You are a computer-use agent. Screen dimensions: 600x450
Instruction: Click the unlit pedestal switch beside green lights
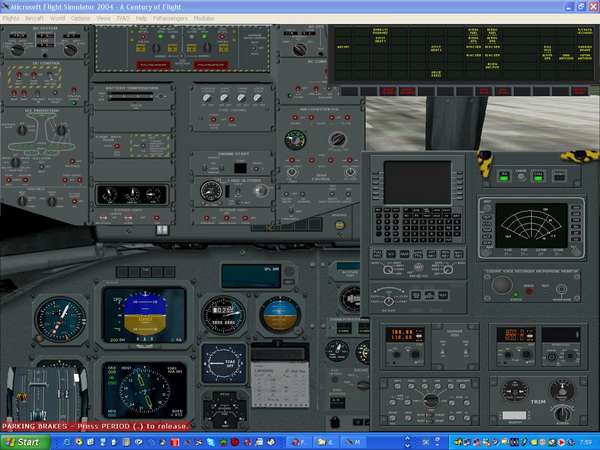(559, 177)
